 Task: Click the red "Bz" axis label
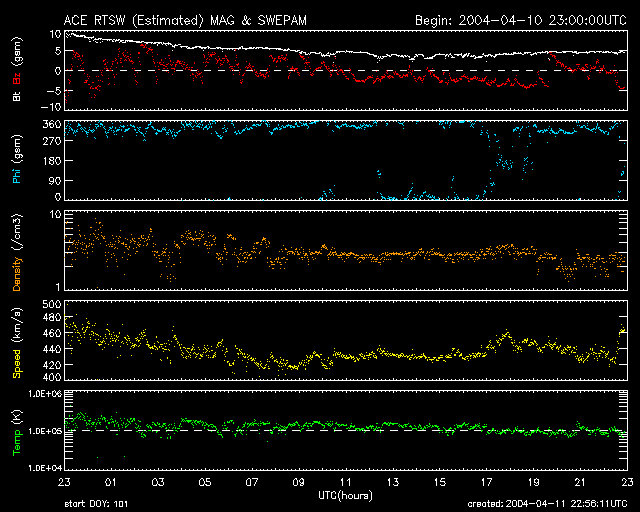pos(17,79)
